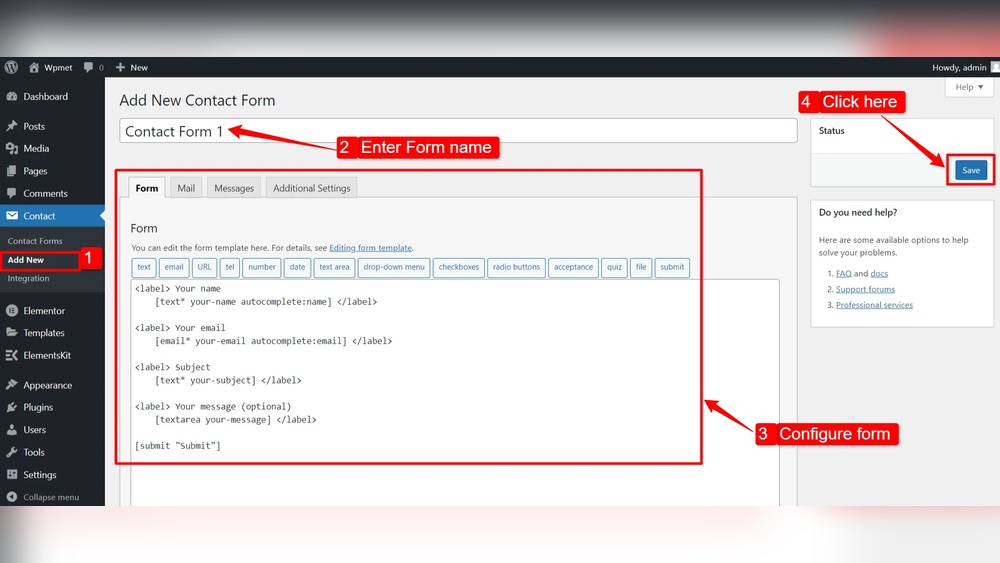Viewport: 1000px width, 563px height.
Task: Switch to the Mail tab
Action: pos(186,188)
